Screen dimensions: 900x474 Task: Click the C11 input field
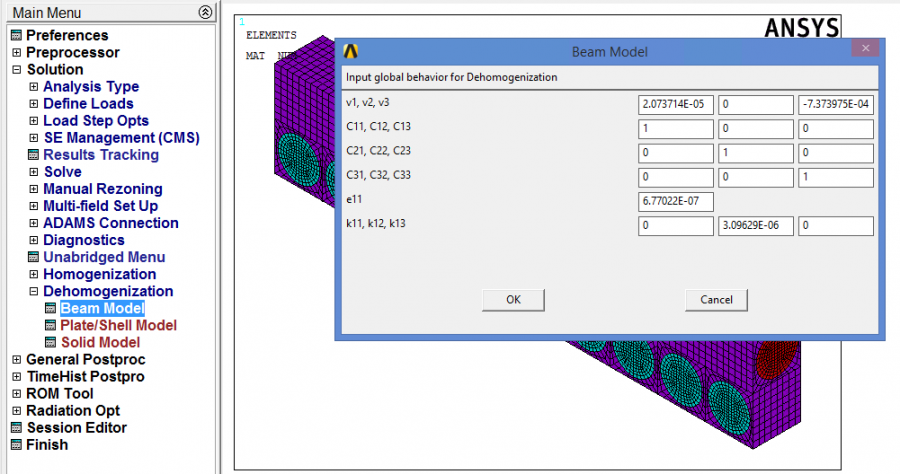pyautogui.click(x=676, y=129)
